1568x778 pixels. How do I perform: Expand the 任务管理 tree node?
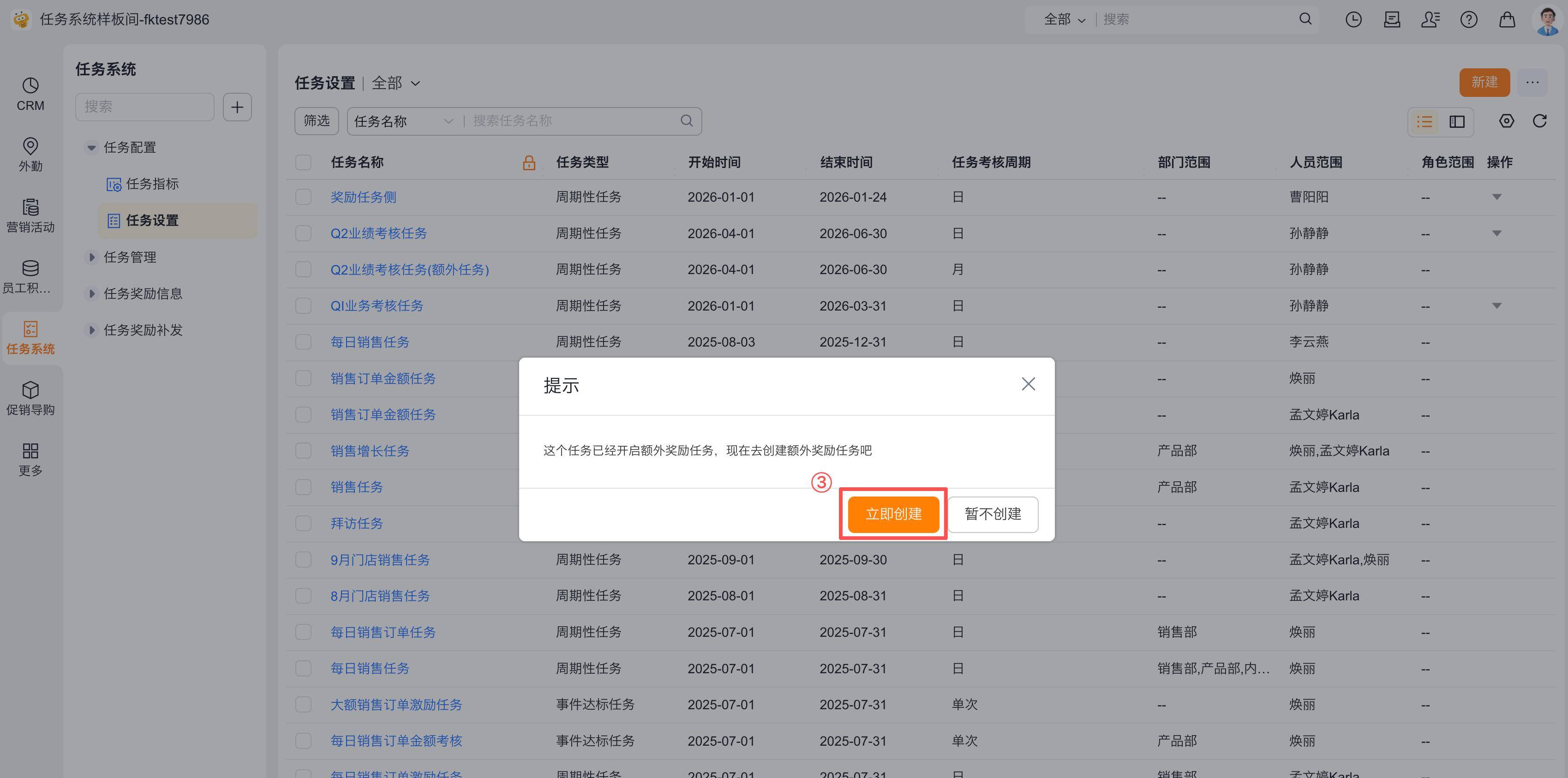(91, 257)
